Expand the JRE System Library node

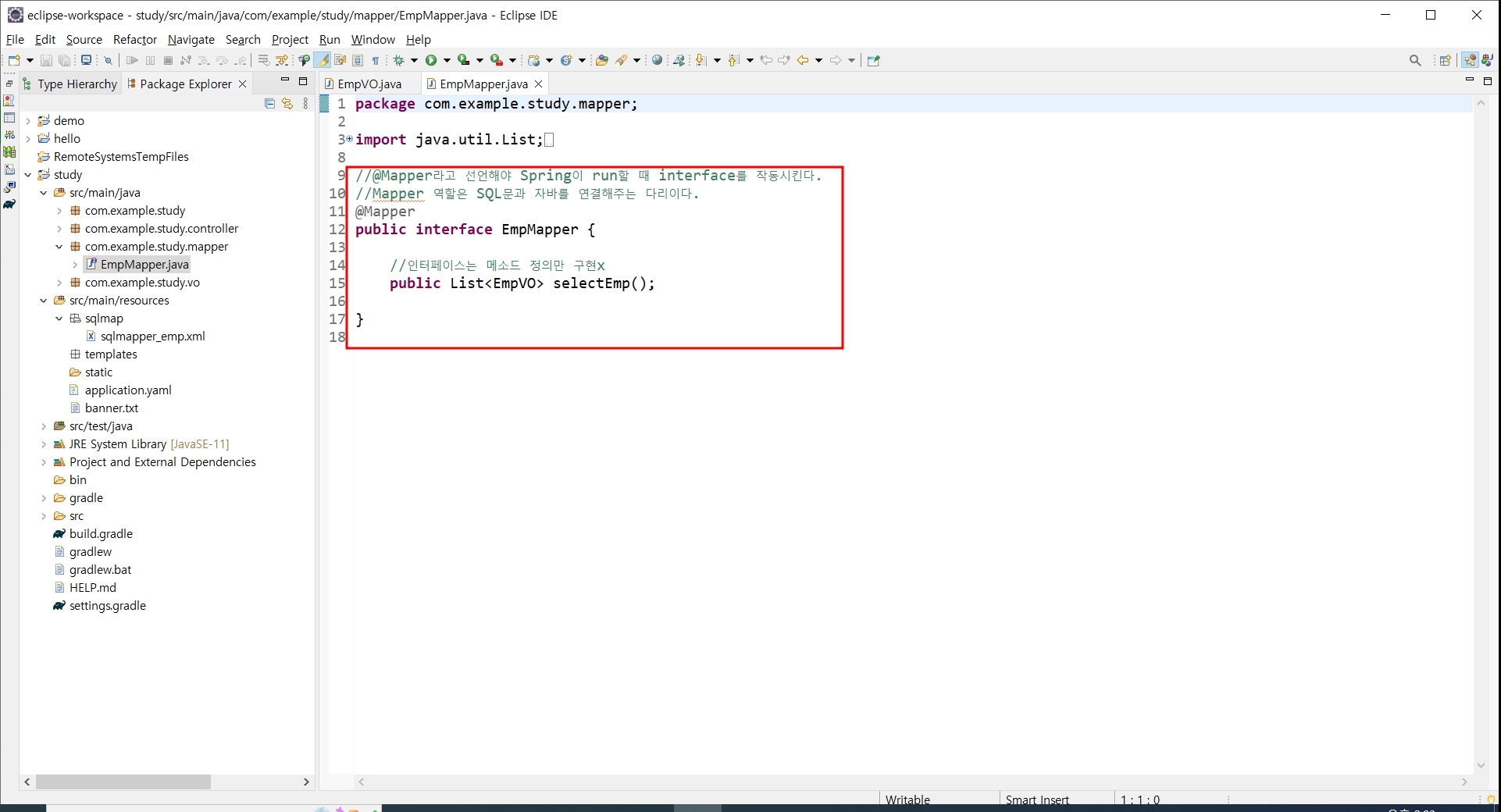point(44,444)
